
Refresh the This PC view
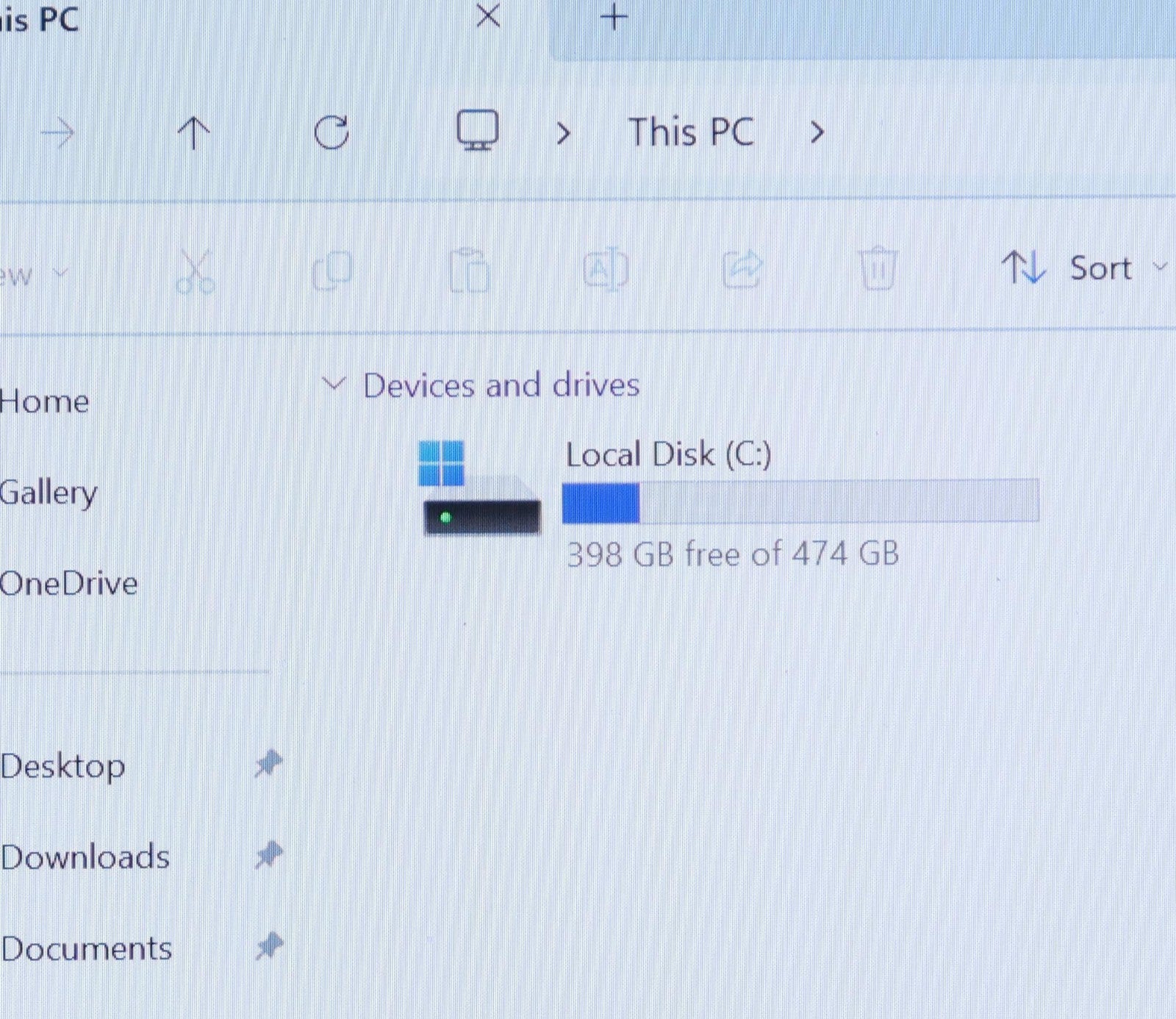click(x=331, y=133)
